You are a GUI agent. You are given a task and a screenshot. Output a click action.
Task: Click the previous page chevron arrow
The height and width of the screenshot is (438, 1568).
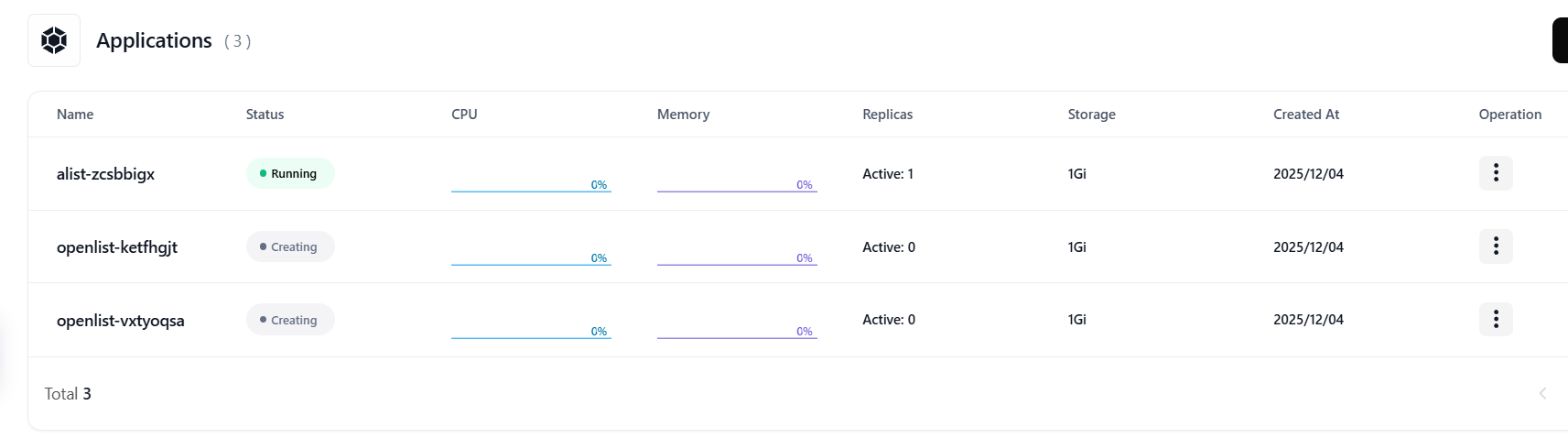(1542, 394)
